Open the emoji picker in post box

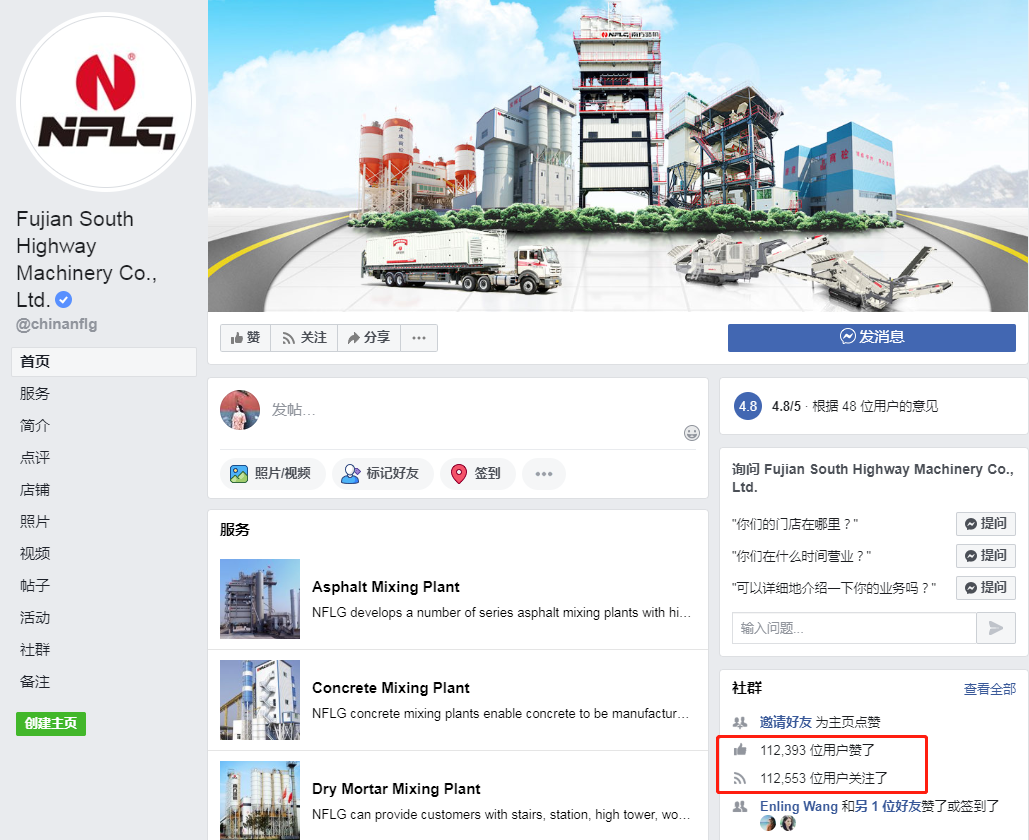[692, 433]
